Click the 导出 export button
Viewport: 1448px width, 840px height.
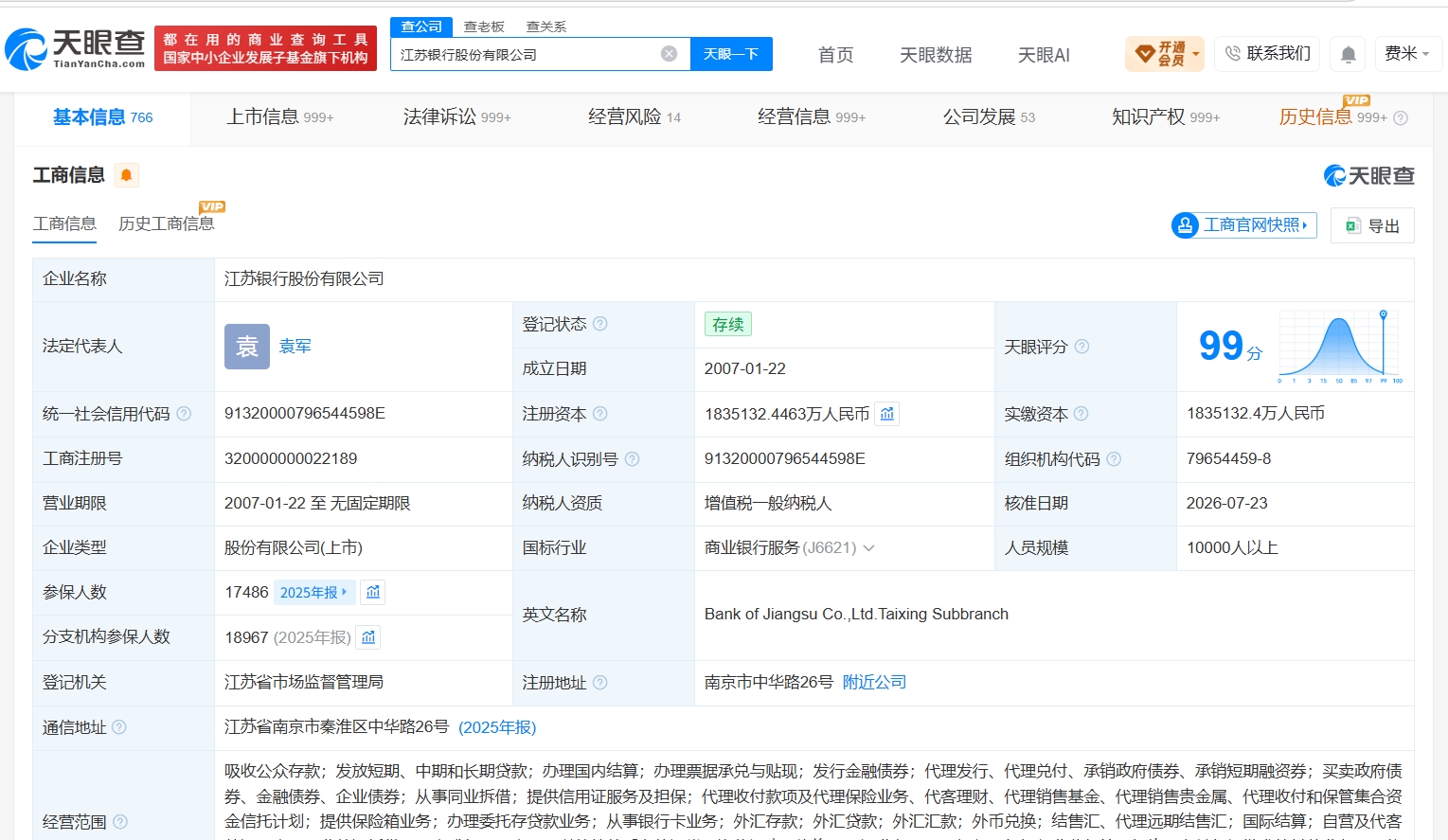(x=1372, y=225)
